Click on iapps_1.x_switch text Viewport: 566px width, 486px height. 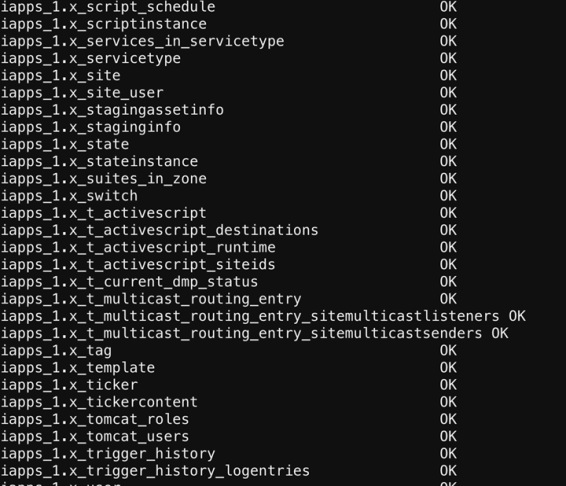coord(69,196)
